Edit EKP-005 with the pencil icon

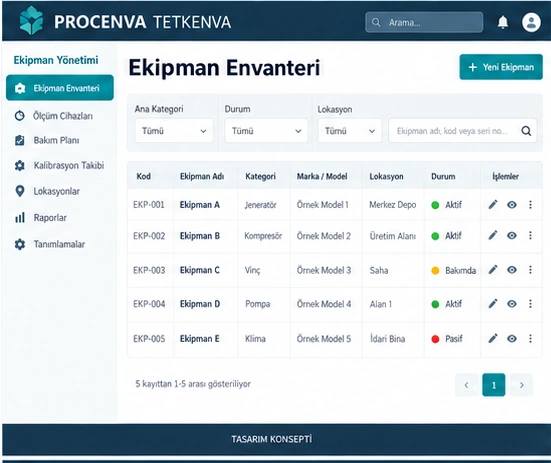click(493, 338)
